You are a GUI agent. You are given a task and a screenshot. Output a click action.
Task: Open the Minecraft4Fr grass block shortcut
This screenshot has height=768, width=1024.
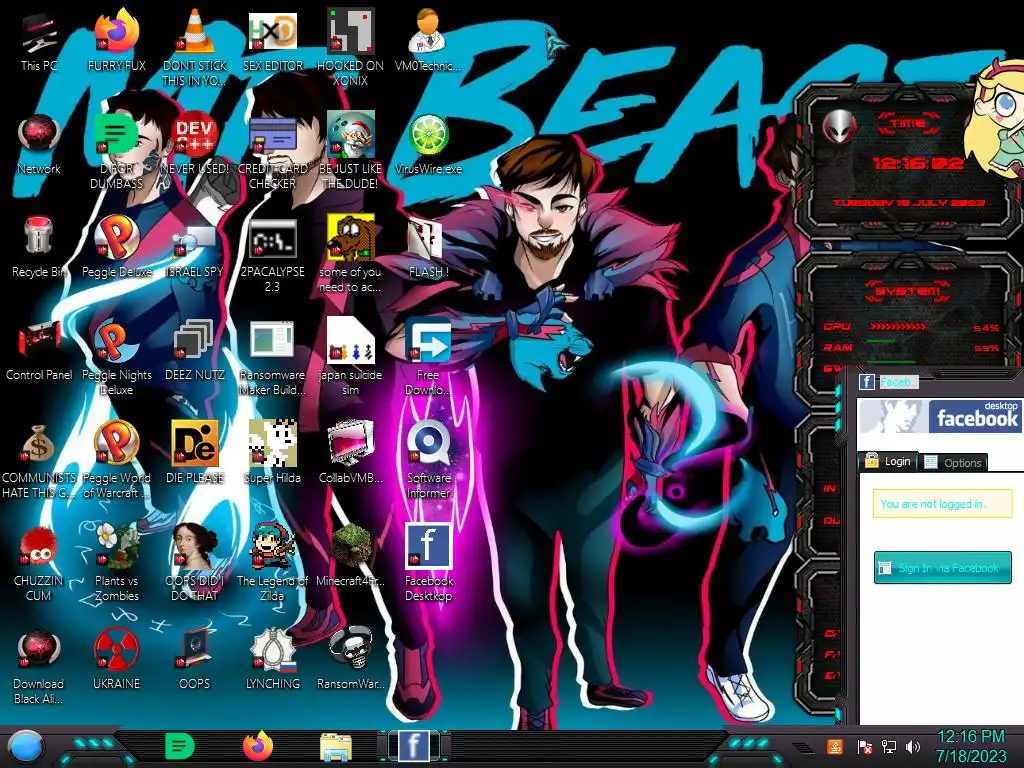[351, 546]
